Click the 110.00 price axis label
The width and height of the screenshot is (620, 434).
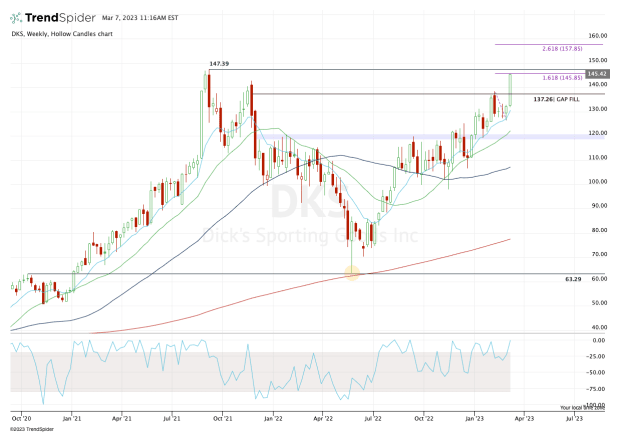click(x=597, y=157)
